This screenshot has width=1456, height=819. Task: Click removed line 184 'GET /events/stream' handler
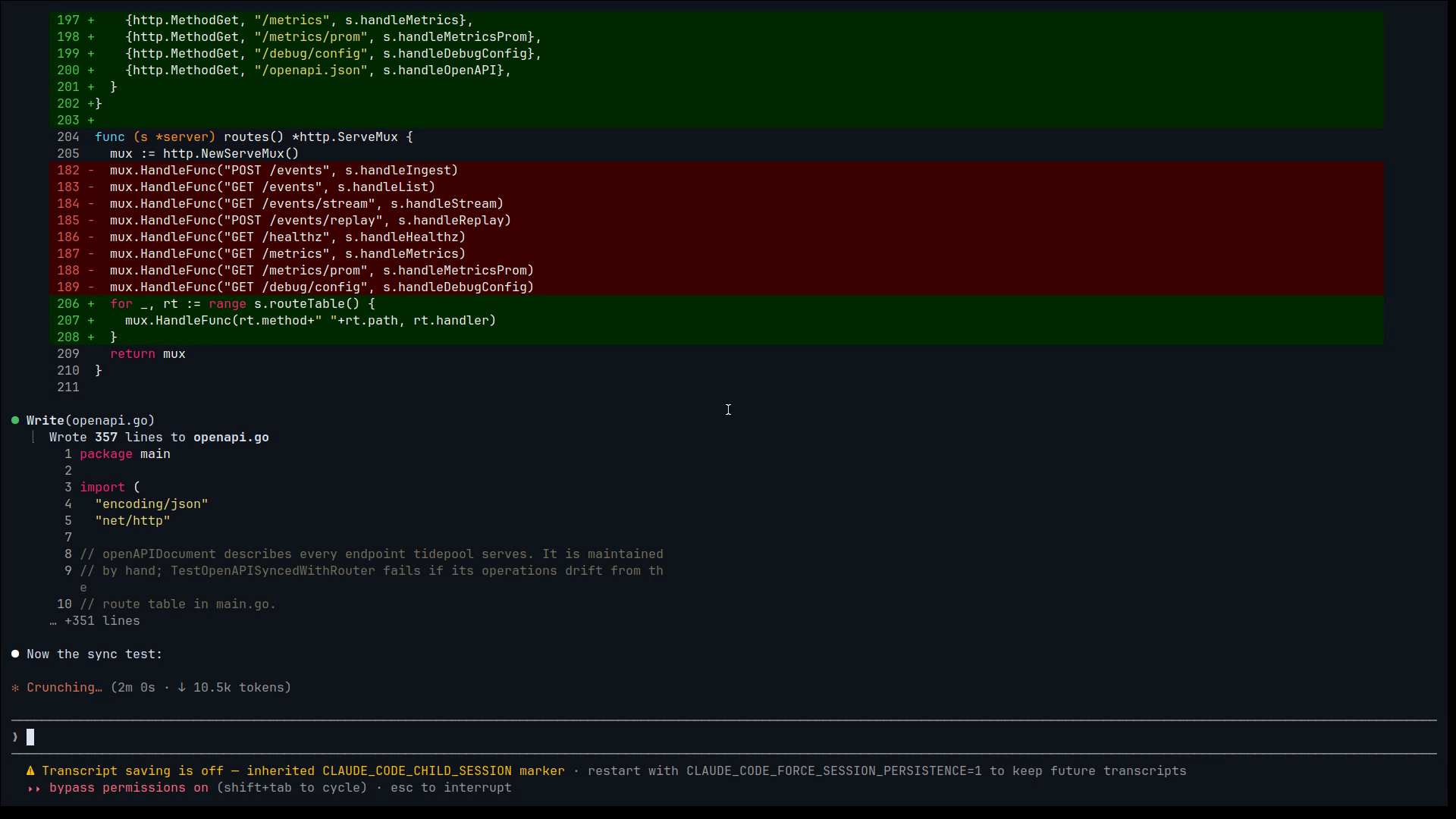pyautogui.click(x=717, y=204)
